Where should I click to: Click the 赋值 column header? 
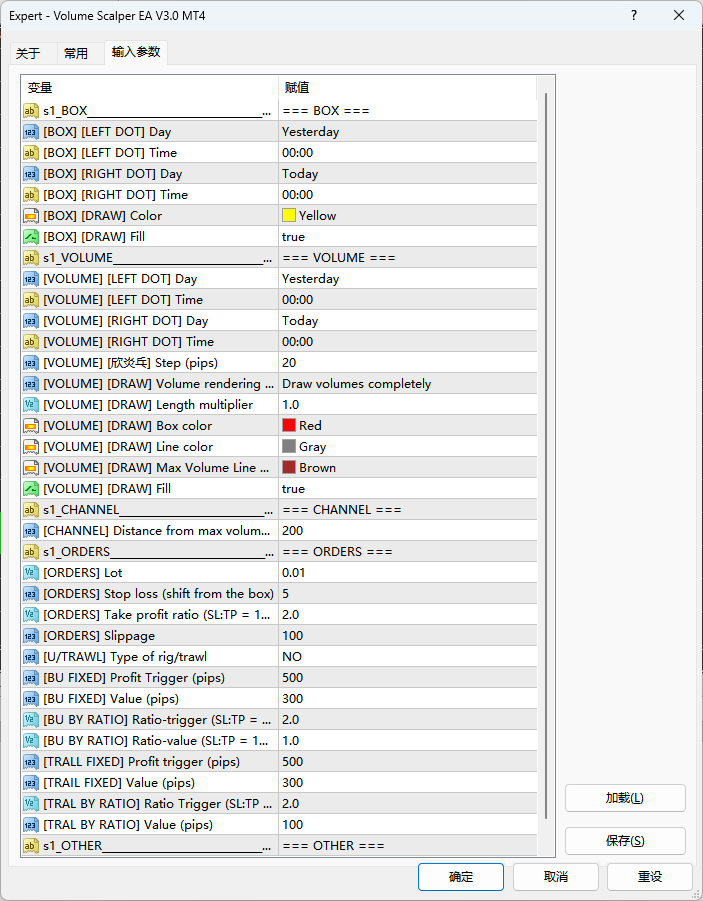pos(408,87)
